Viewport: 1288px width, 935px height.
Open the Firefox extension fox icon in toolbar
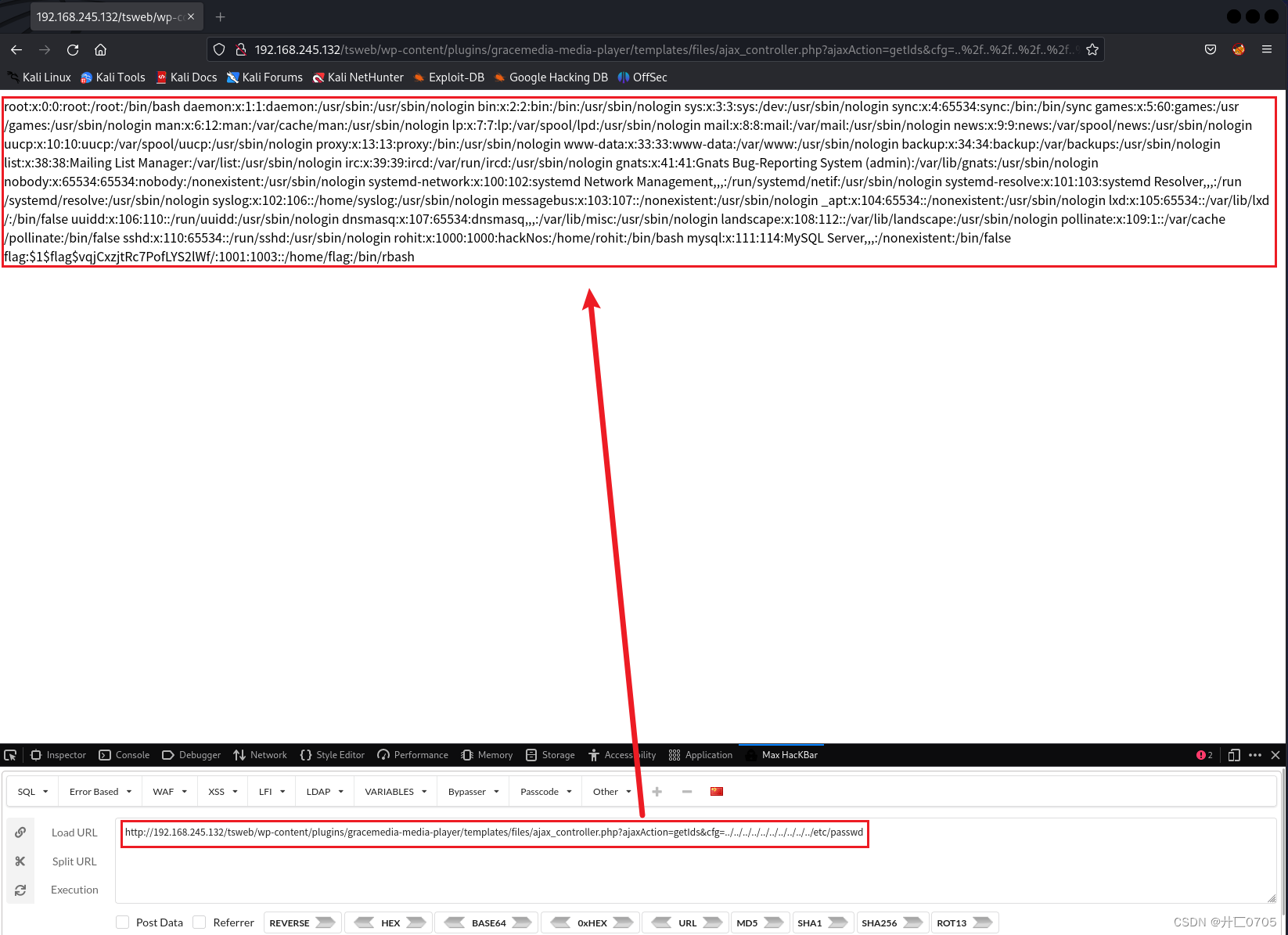[1239, 49]
